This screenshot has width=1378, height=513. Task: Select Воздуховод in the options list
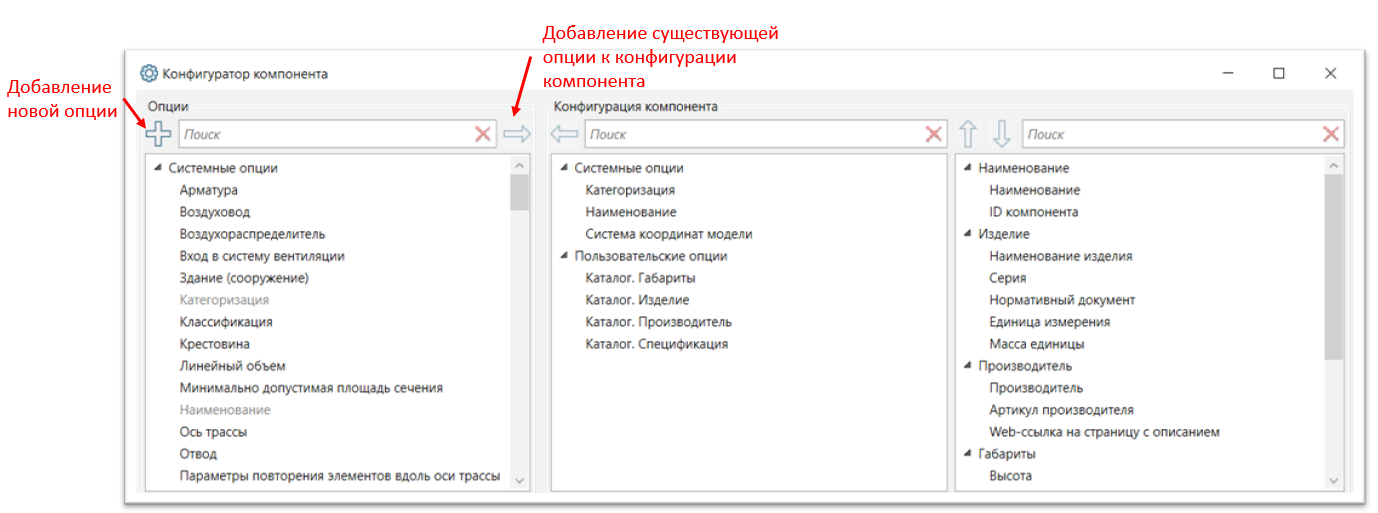pos(215,212)
